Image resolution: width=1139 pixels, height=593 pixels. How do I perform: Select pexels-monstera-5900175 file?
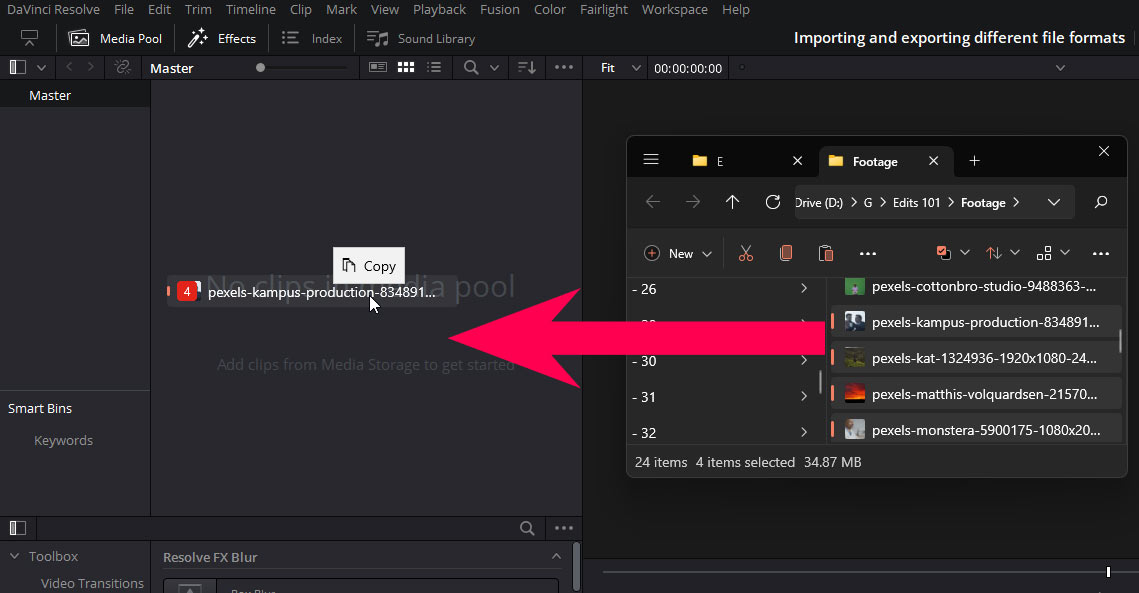click(x=976, y=429)
